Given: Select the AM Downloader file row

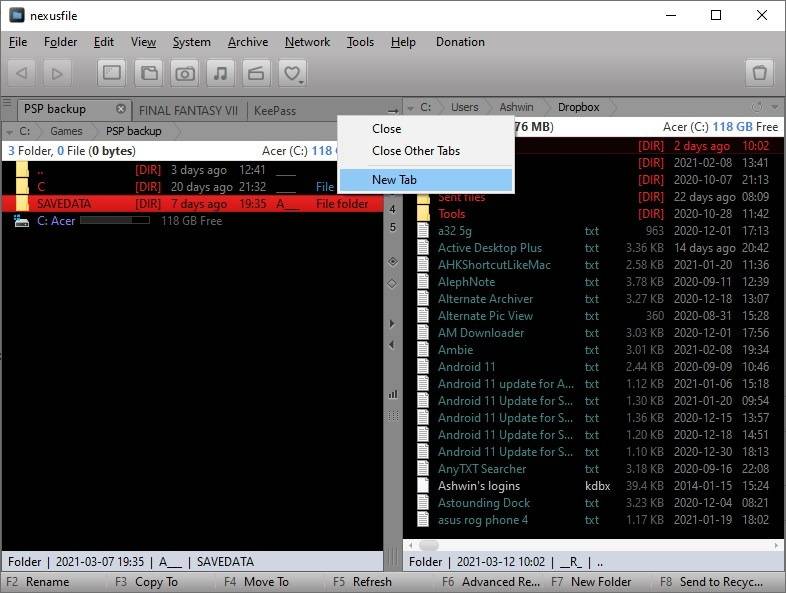Looking at the screenshot, I should [x=593, y=333].
